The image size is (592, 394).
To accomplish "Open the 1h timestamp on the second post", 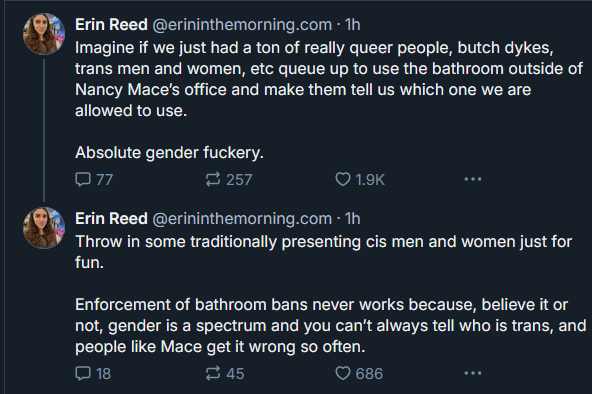I will pos(352,219).
